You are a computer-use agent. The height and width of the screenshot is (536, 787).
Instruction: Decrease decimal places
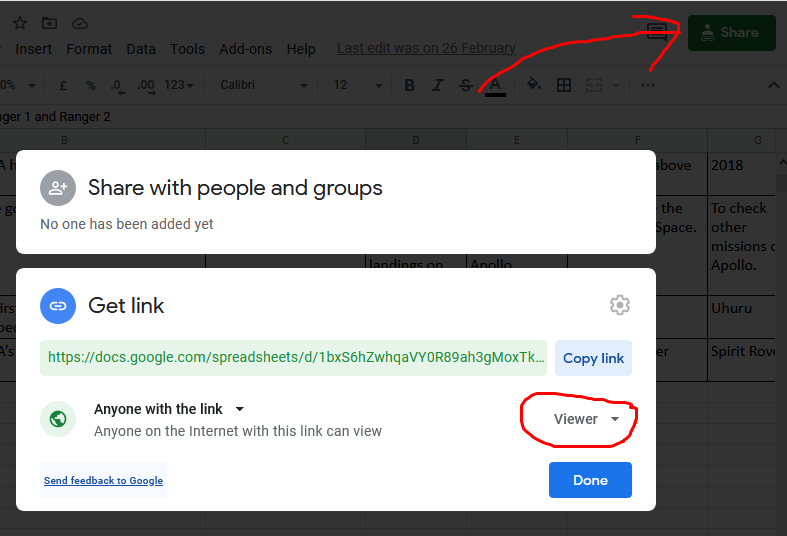click(118, 86)
